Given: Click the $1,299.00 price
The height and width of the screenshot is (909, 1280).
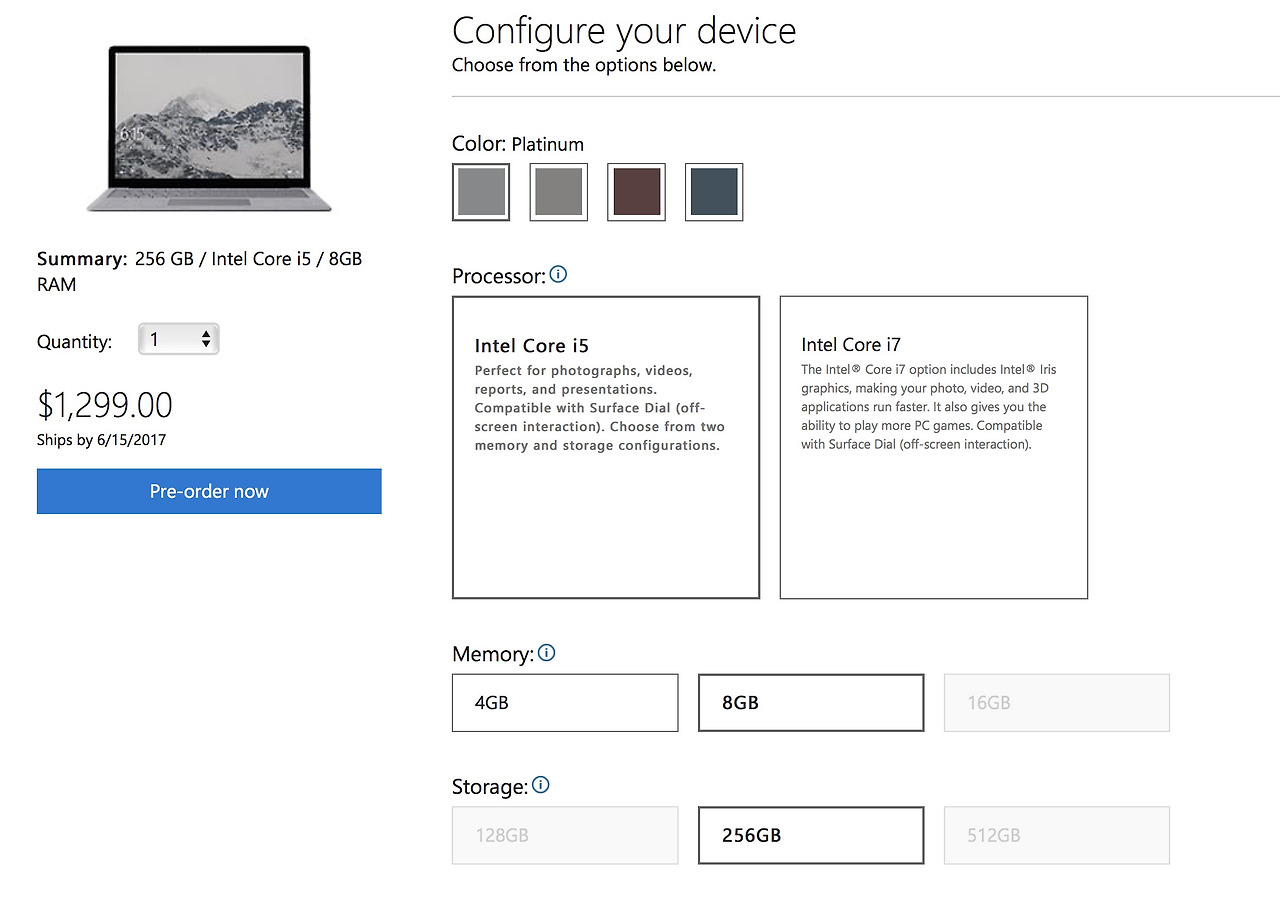Looking at the screenshot, I should 105,405.
